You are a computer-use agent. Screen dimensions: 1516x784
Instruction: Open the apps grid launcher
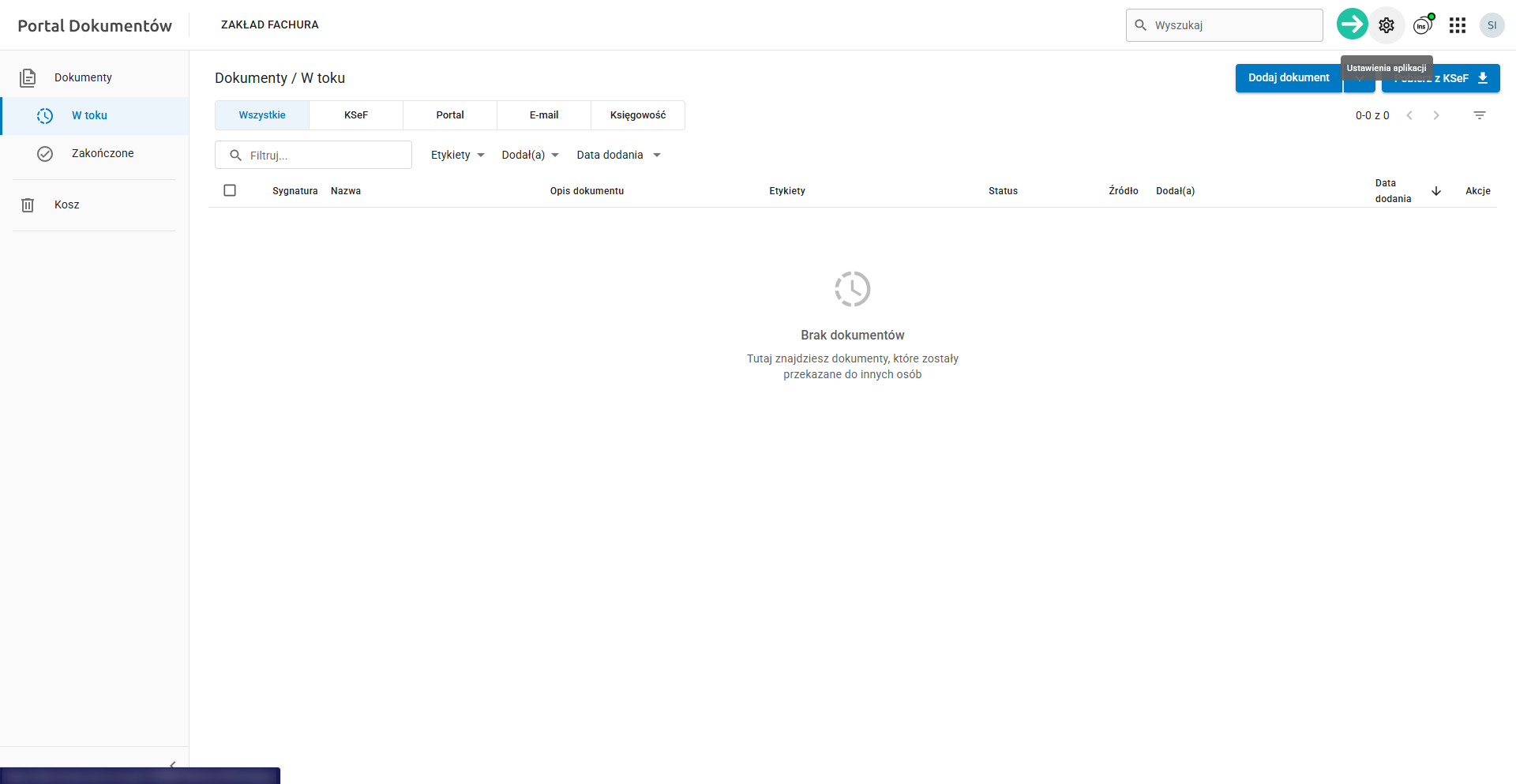pyautogui.click(x=1458, y=25)
